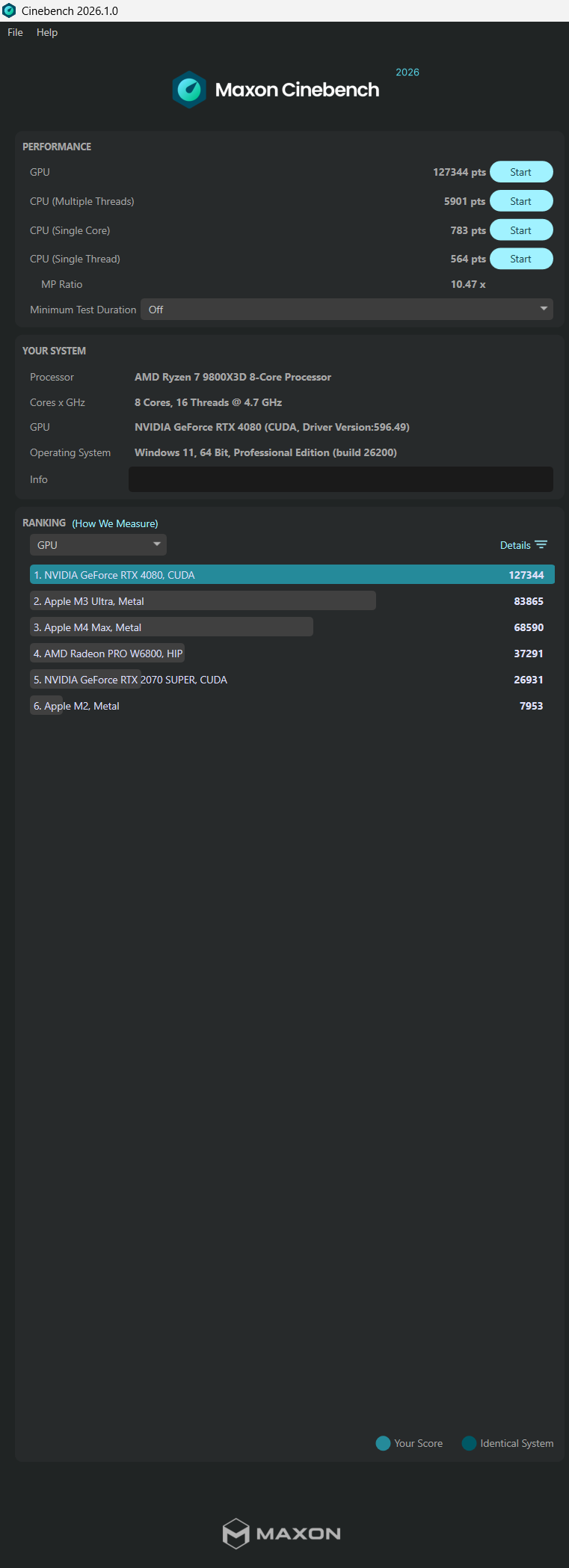
Task: Click the Identical System legend circle
Action: (469, 1443)
